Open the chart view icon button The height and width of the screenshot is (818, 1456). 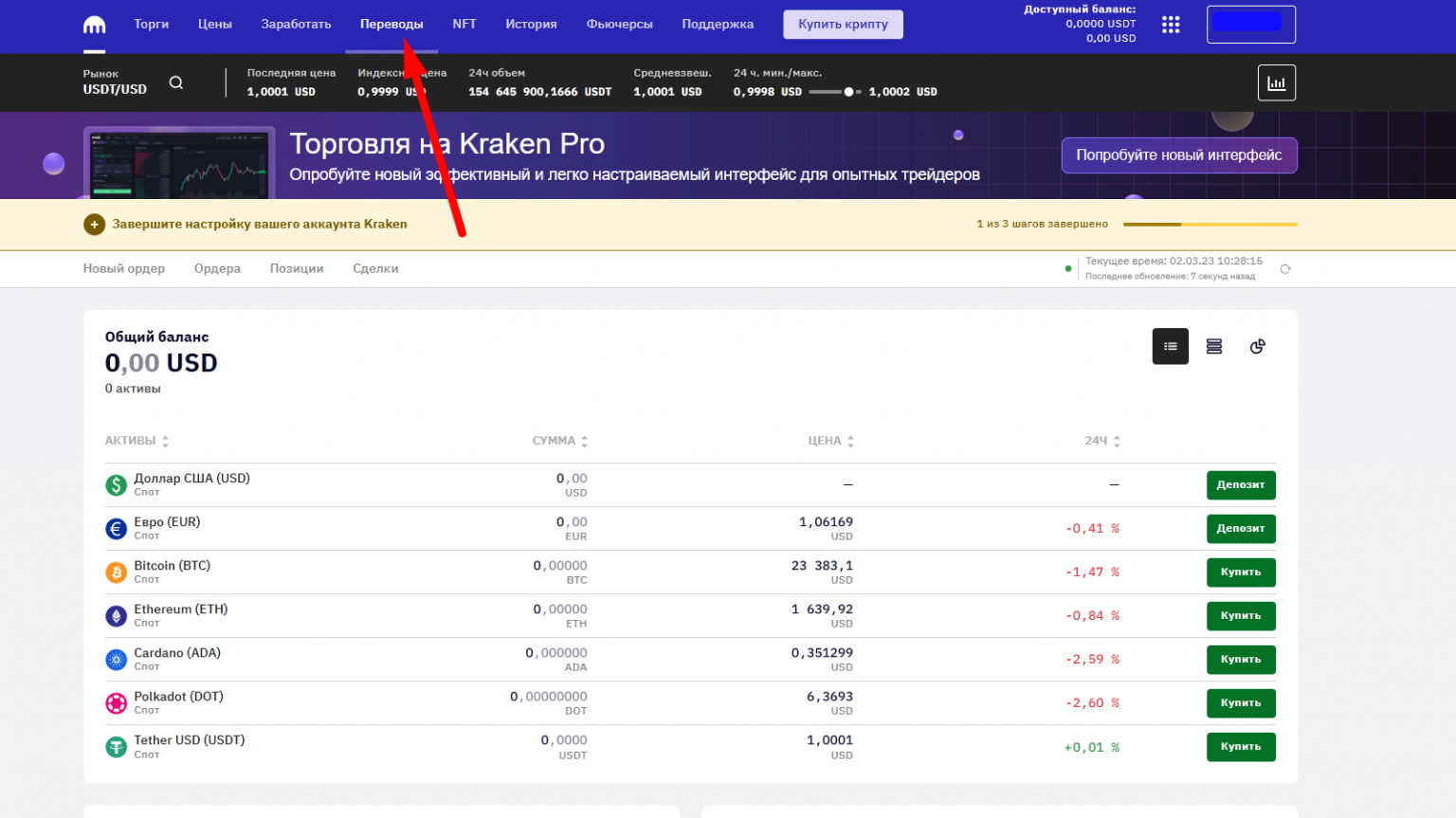pos(1276,83)
